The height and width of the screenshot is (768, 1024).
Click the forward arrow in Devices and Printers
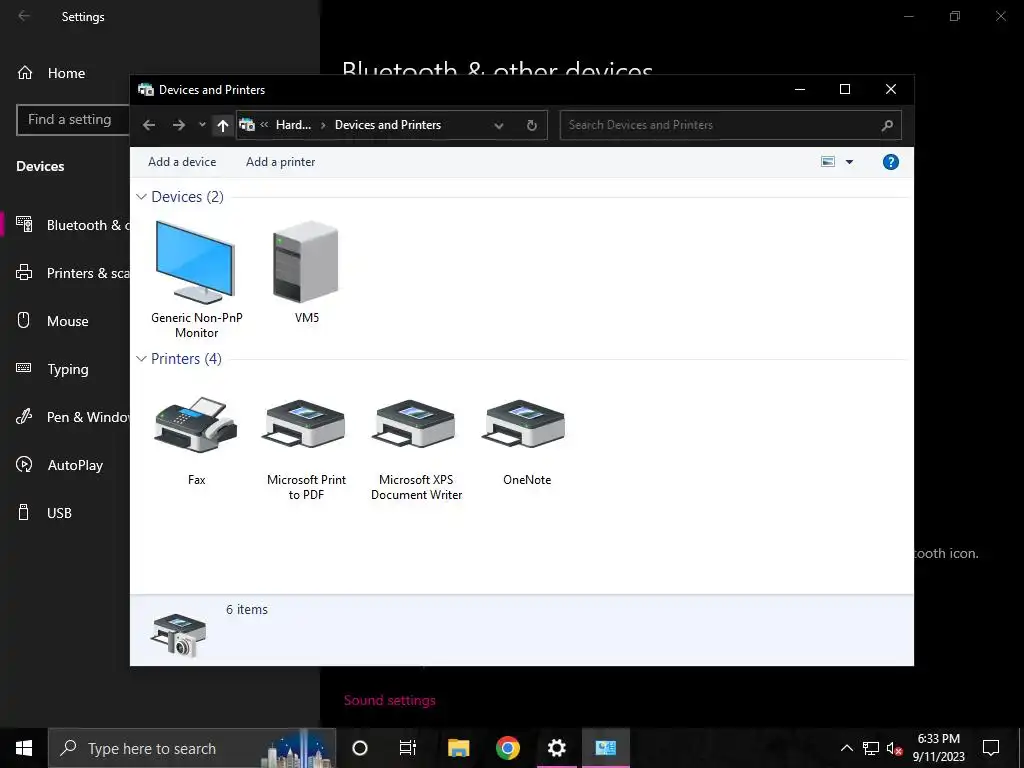click(178, 125)
